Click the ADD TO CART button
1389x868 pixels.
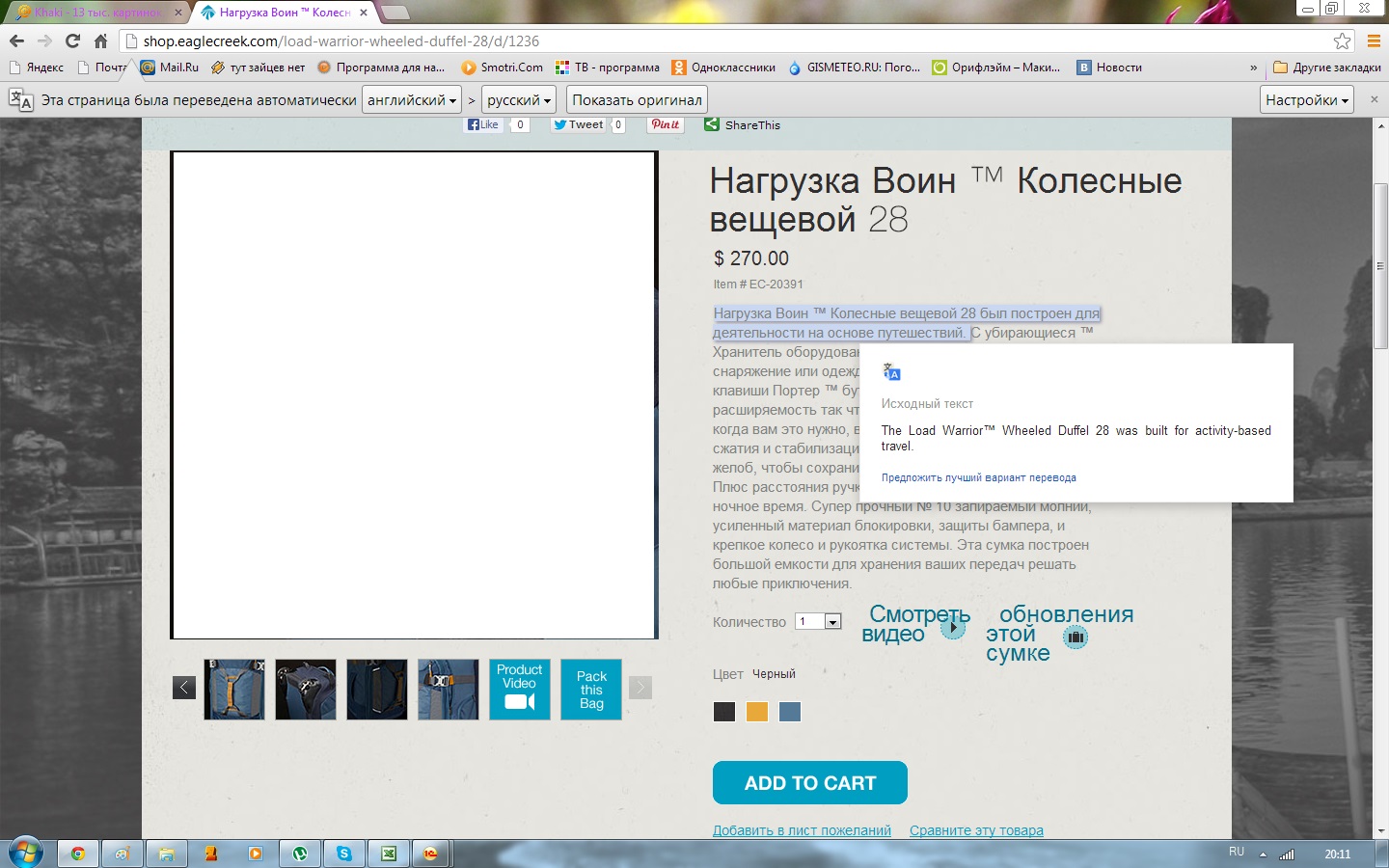(x=810, y=783)
